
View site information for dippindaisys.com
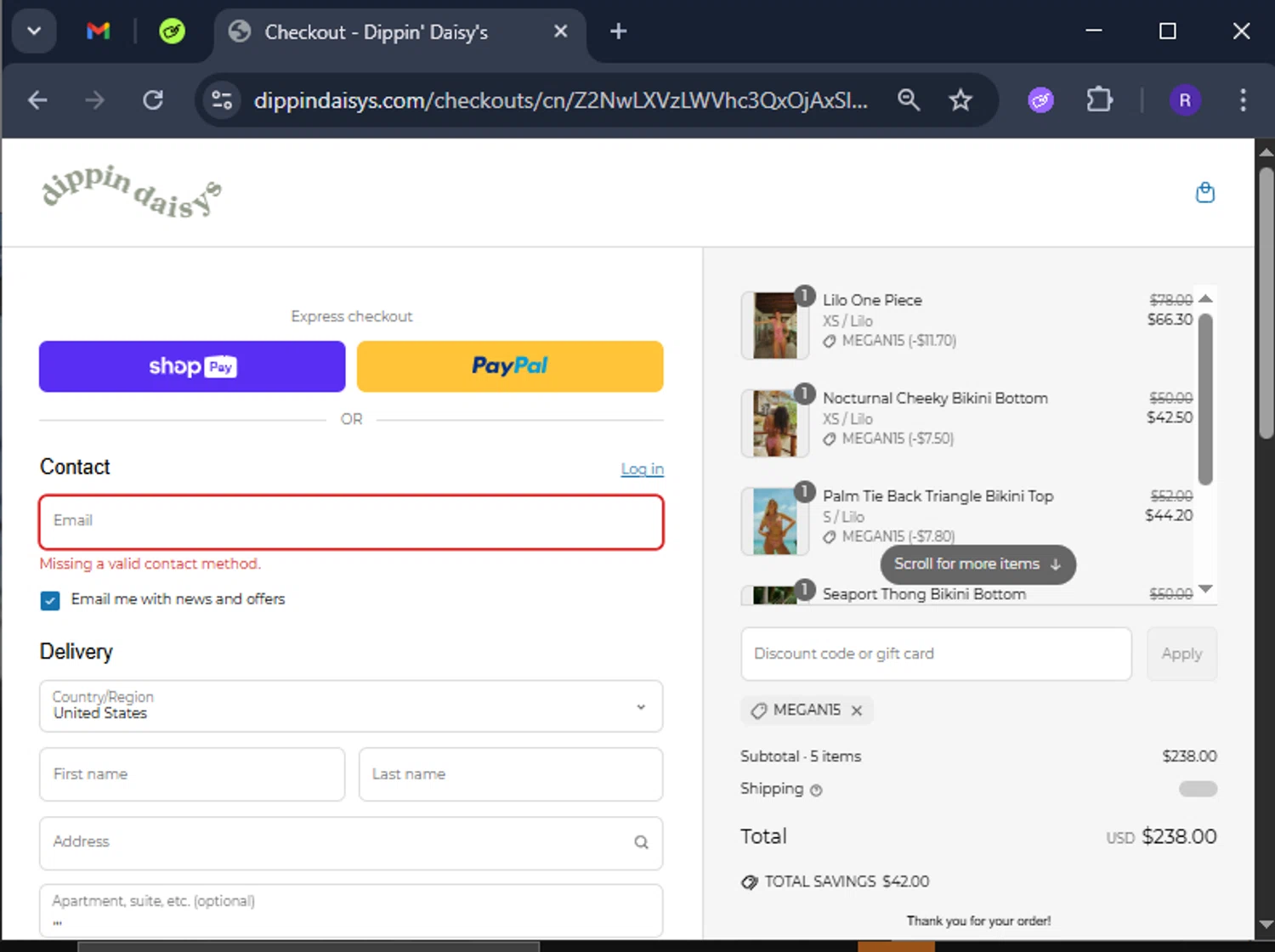click(222, 100)
